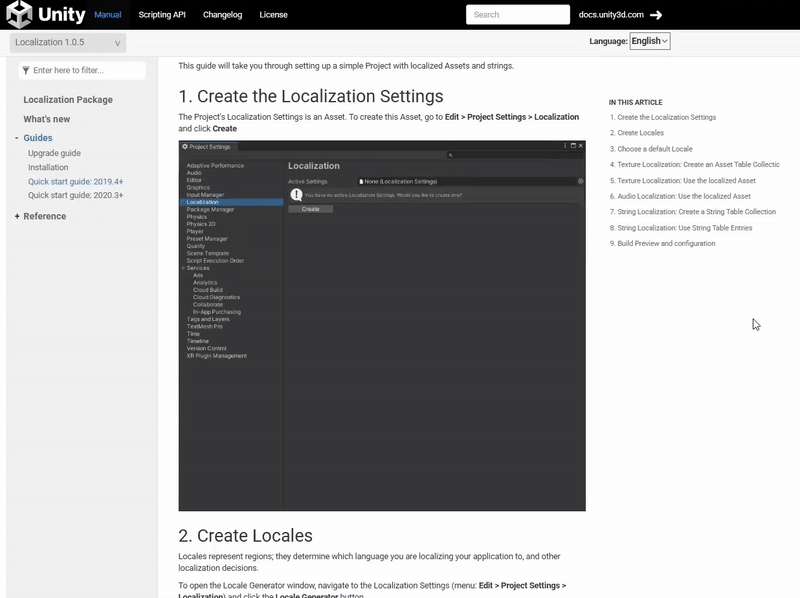Screen dimensions: 800x598
Task: Jump to 5. Texture Localization: Use localized Asset
Action: point(683,181)
